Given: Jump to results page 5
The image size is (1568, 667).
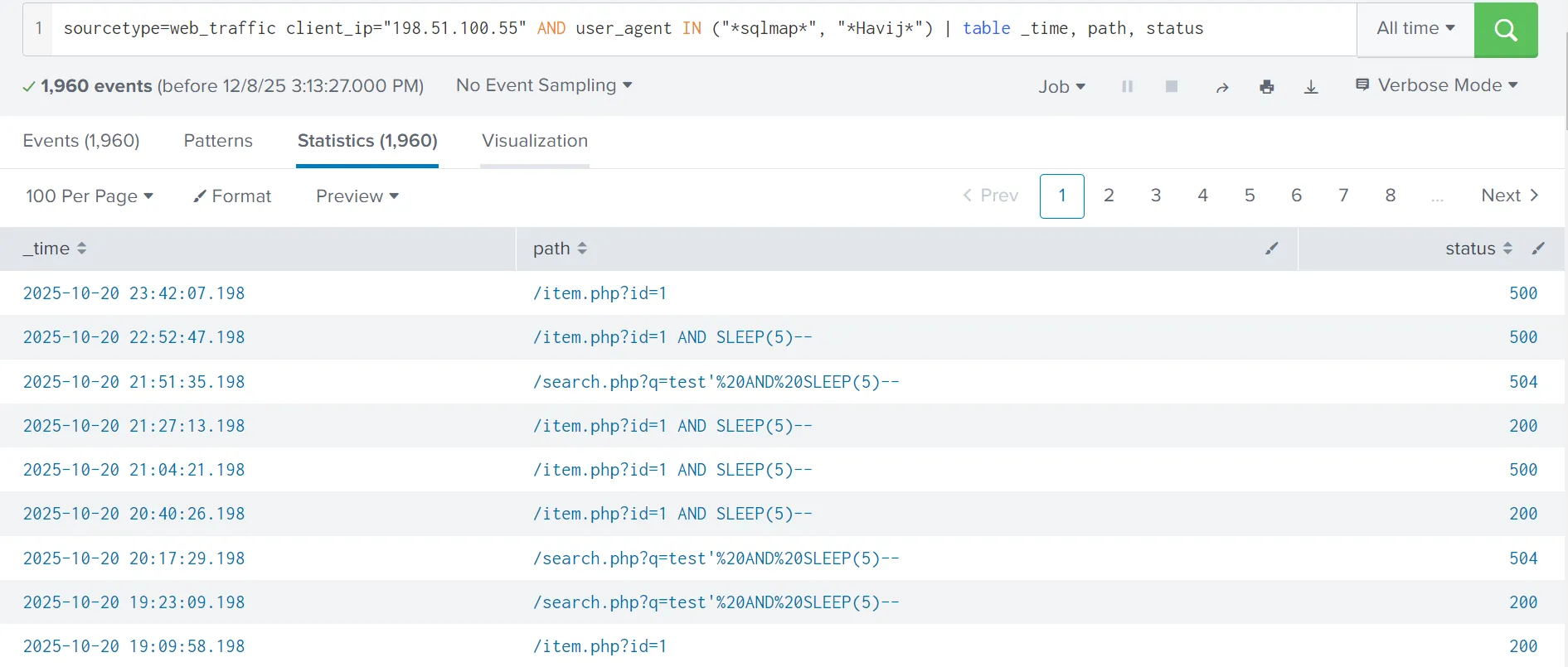Looking at the screenshot, I should 1250,196.
